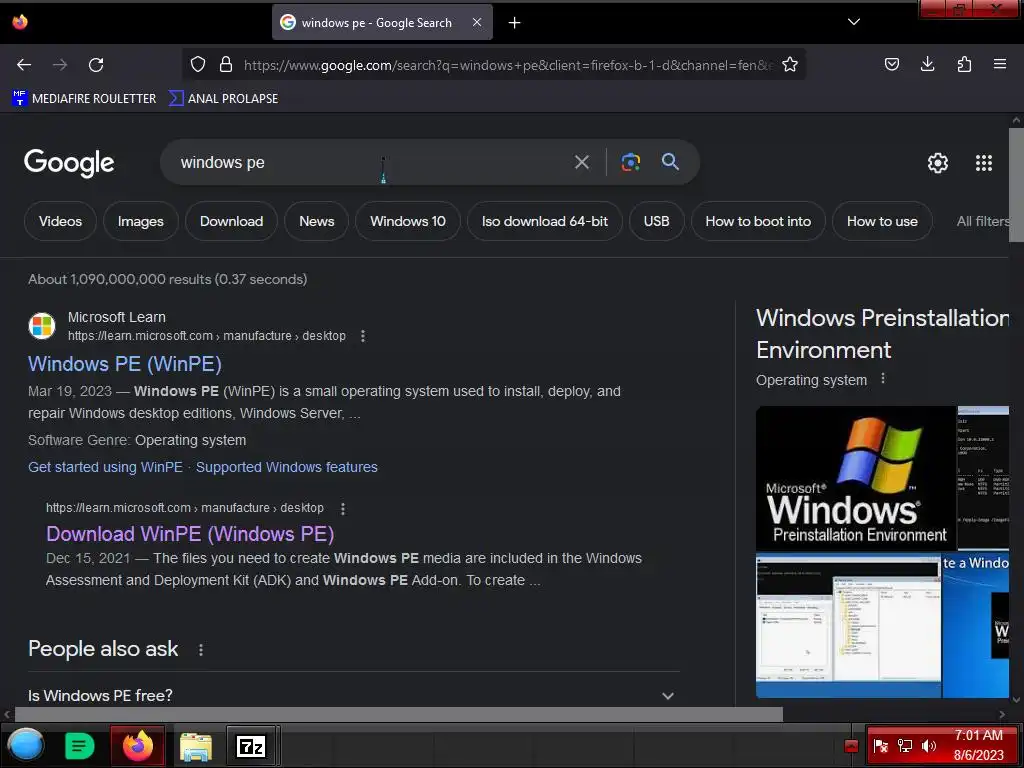
Task: View site security via the padlock icon
Action: (x=226, y=64)
